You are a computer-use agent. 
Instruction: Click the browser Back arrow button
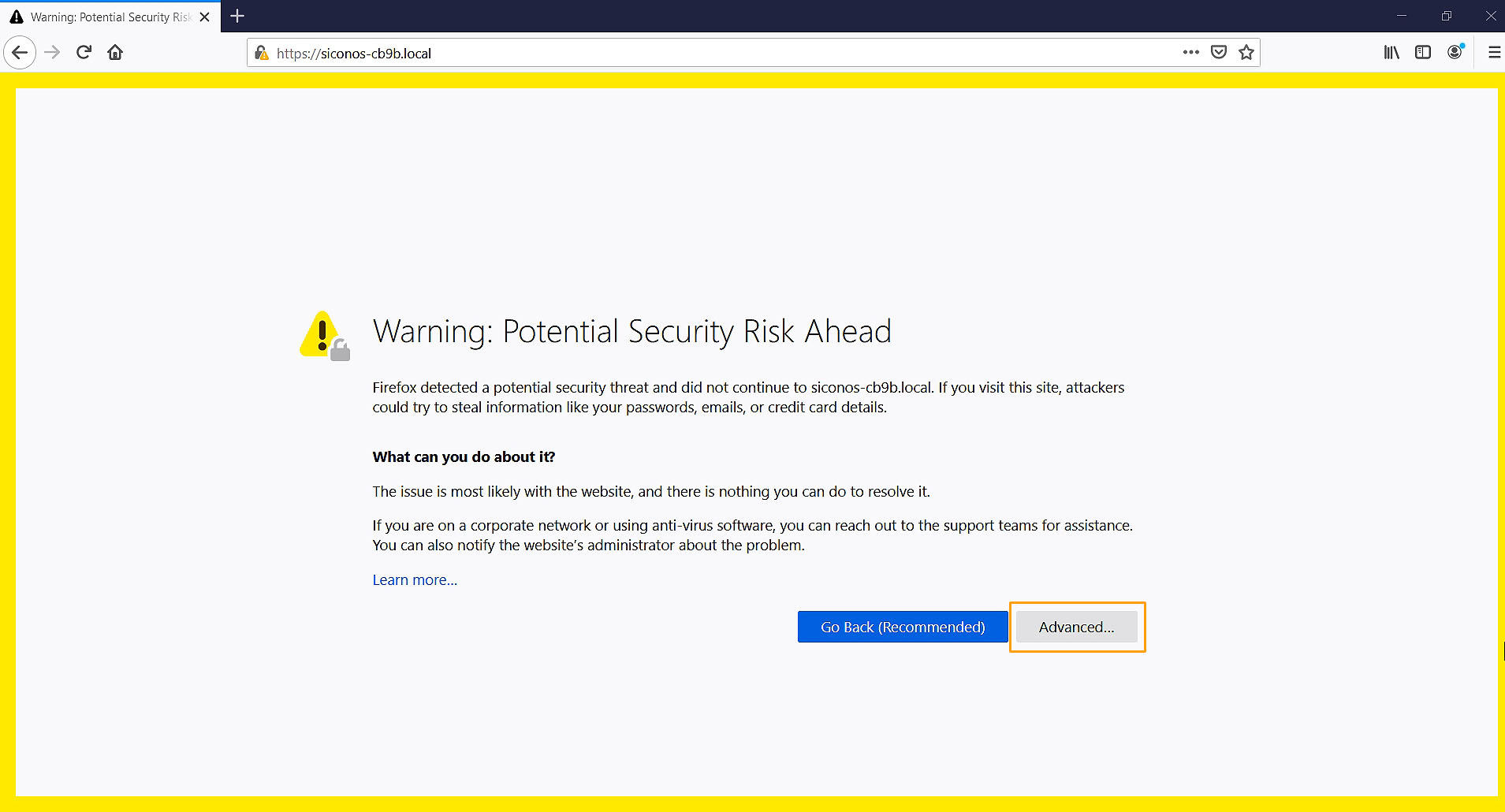tap(20, 53)
